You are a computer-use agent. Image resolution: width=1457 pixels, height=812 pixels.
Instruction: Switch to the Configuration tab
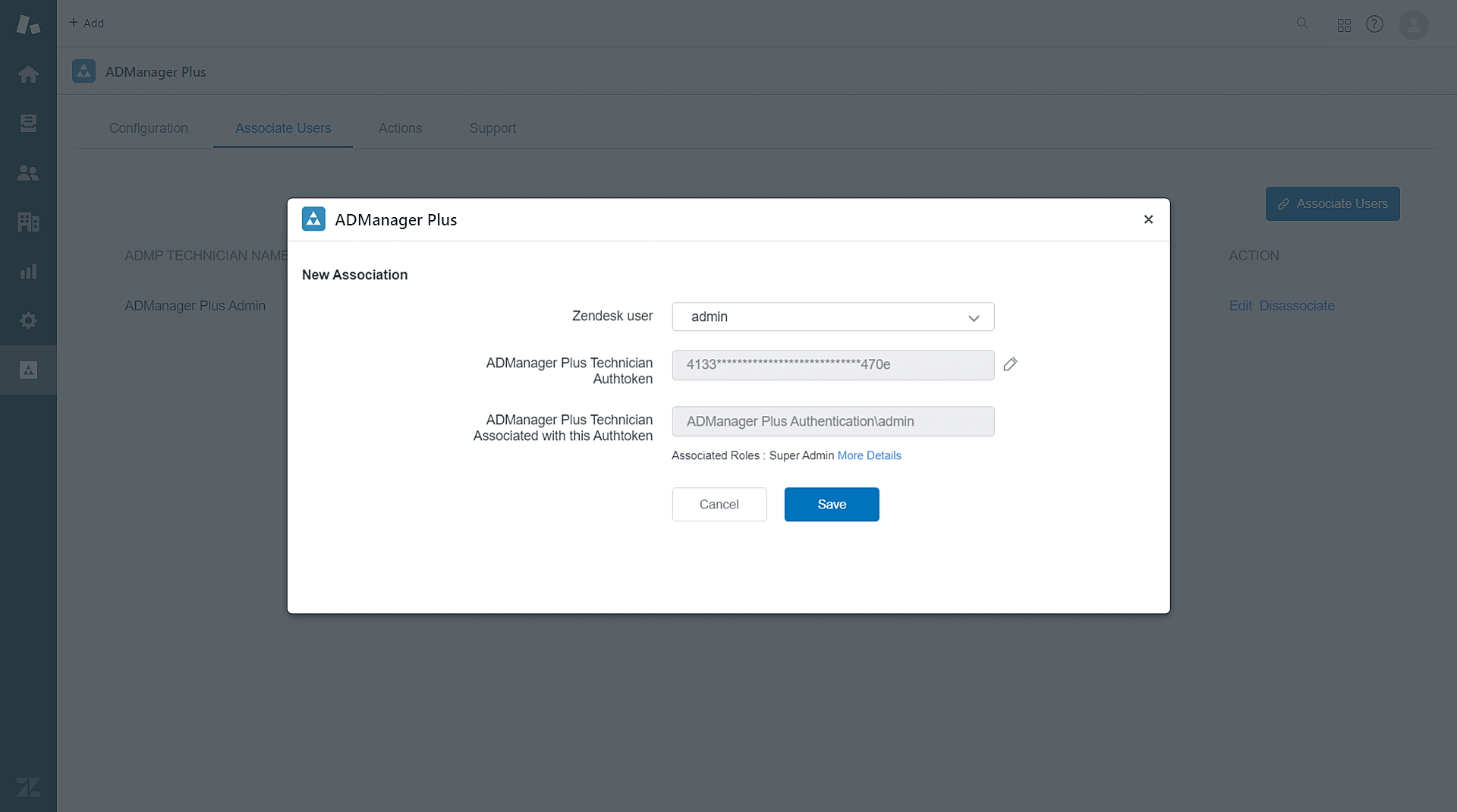tap(148, 128)
